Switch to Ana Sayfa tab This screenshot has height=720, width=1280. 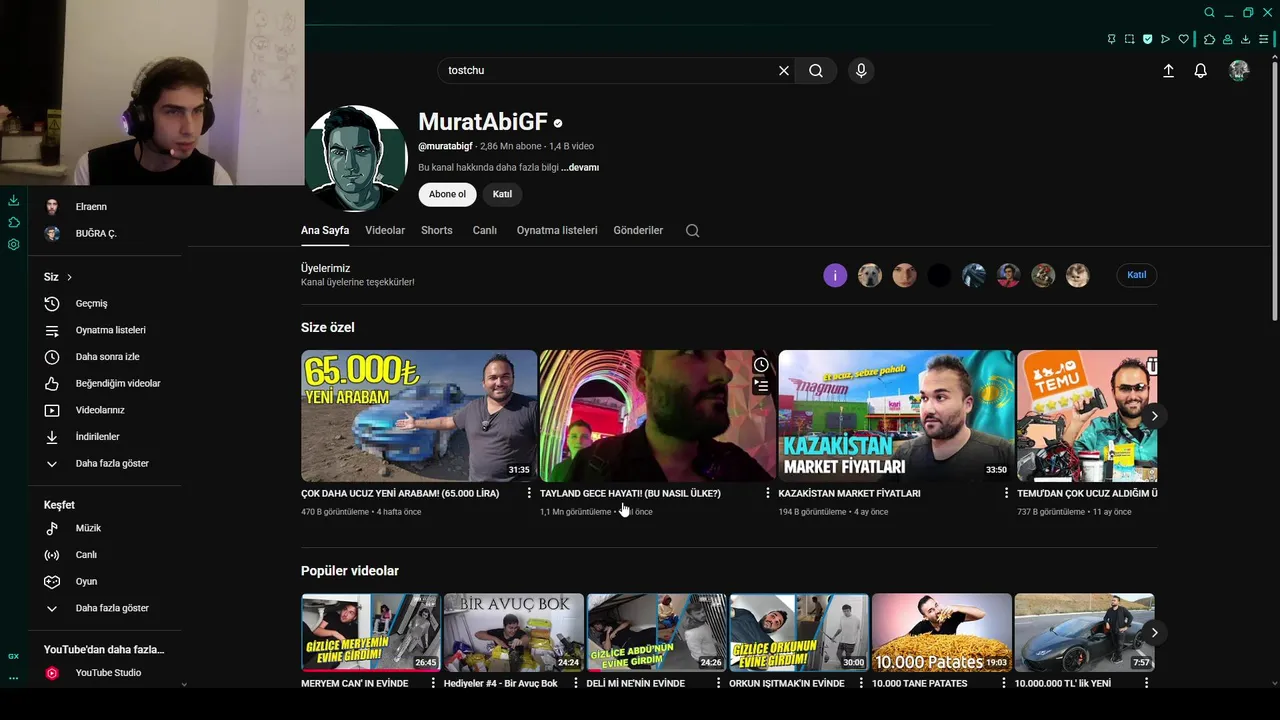pos(325,230)
